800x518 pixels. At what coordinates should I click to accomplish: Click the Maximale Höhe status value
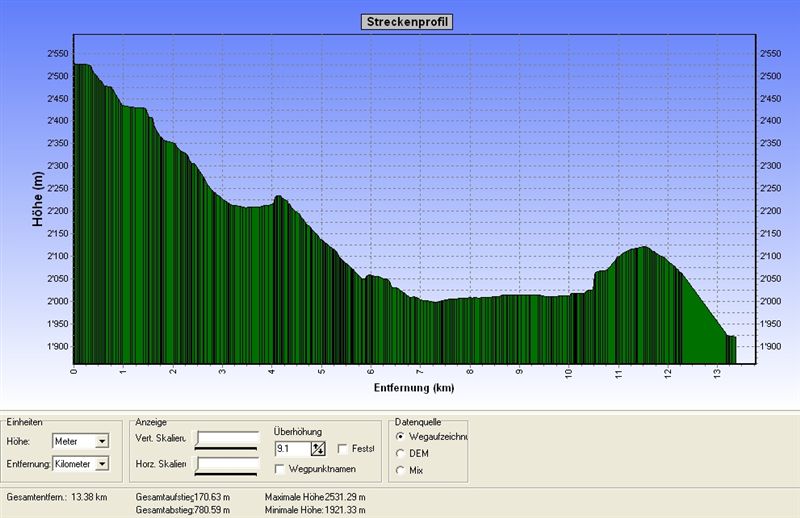[x=346, y=496]
